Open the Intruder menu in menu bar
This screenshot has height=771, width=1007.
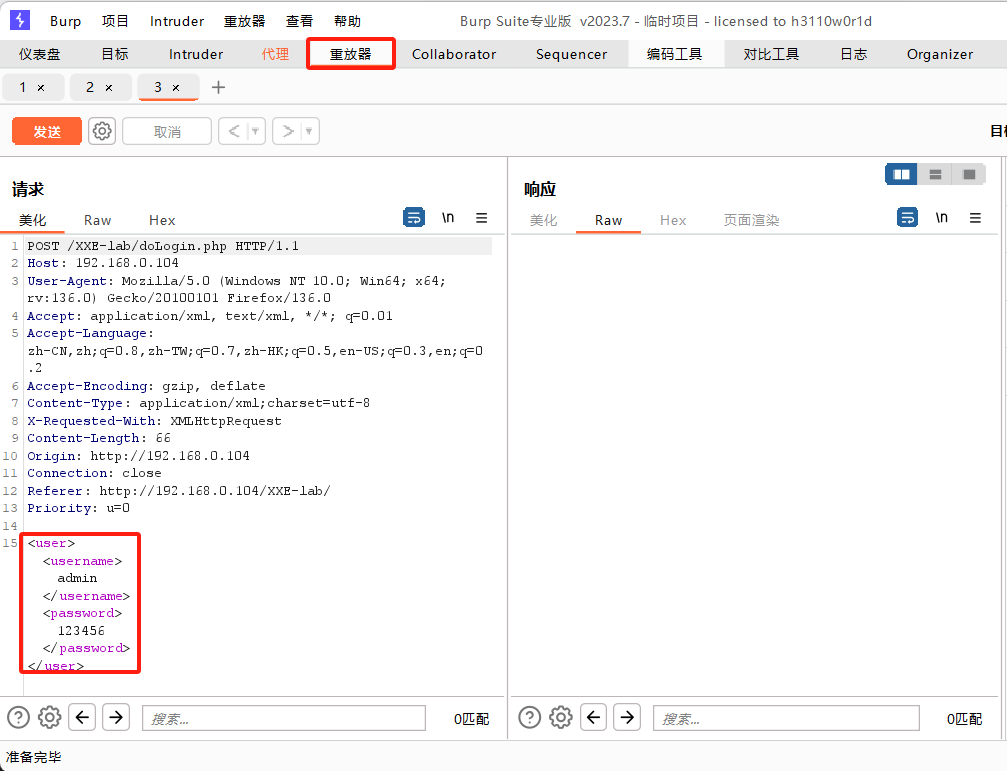pyautogui.click(x=177, y=21)
